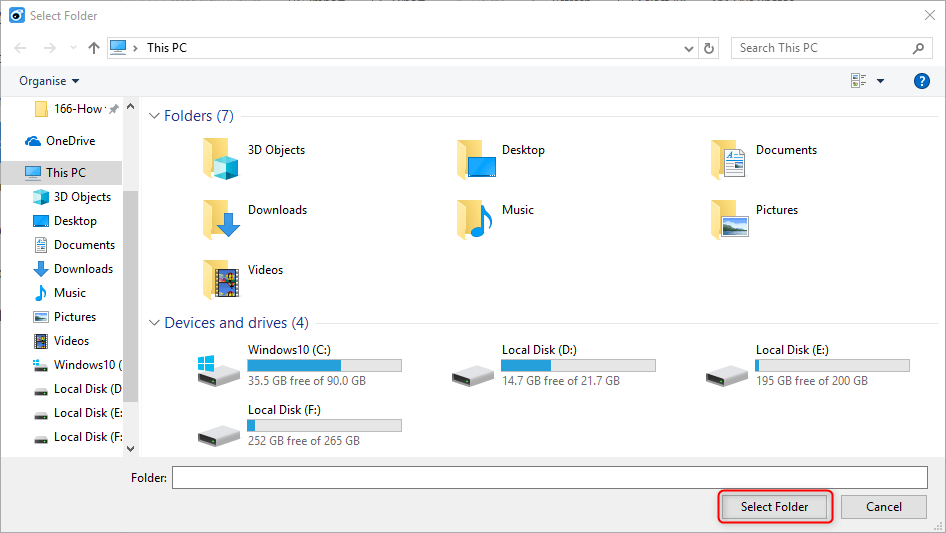This screenshot has width=946, height=533.
Task: Select the Documents folder icon
Action: click(x=728, y=159)
